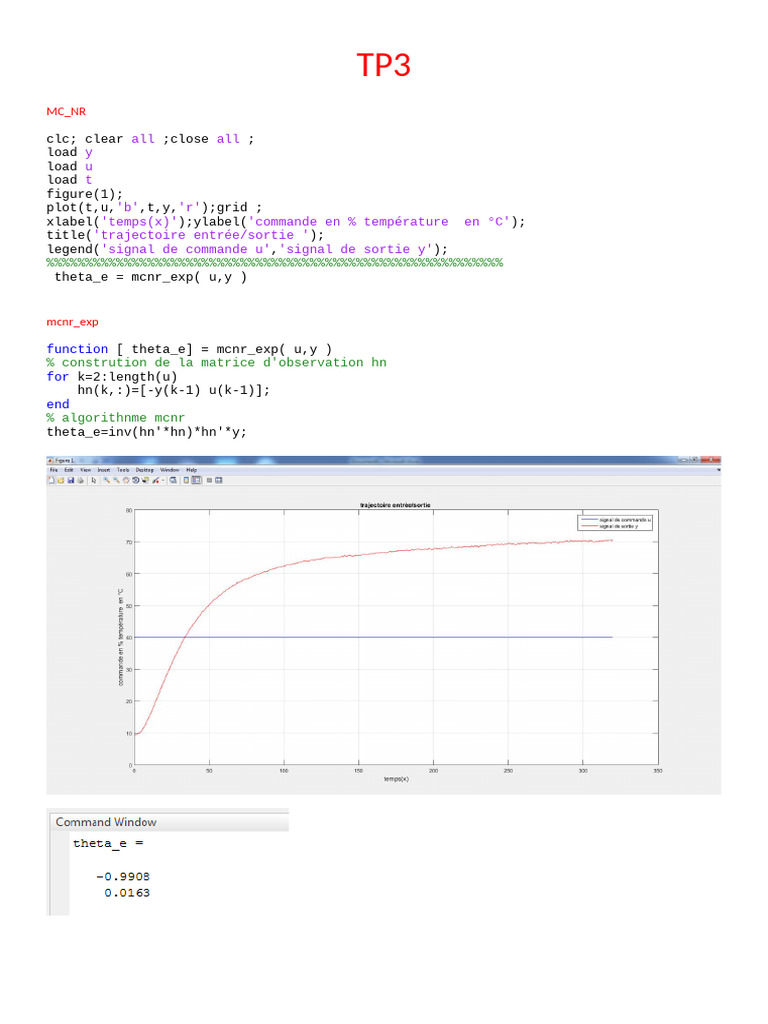Click the New Figure icon in the MATLAB toolbar
Image resolution: width=768 pixels, height=1024 pixels.
pos(51,480)
